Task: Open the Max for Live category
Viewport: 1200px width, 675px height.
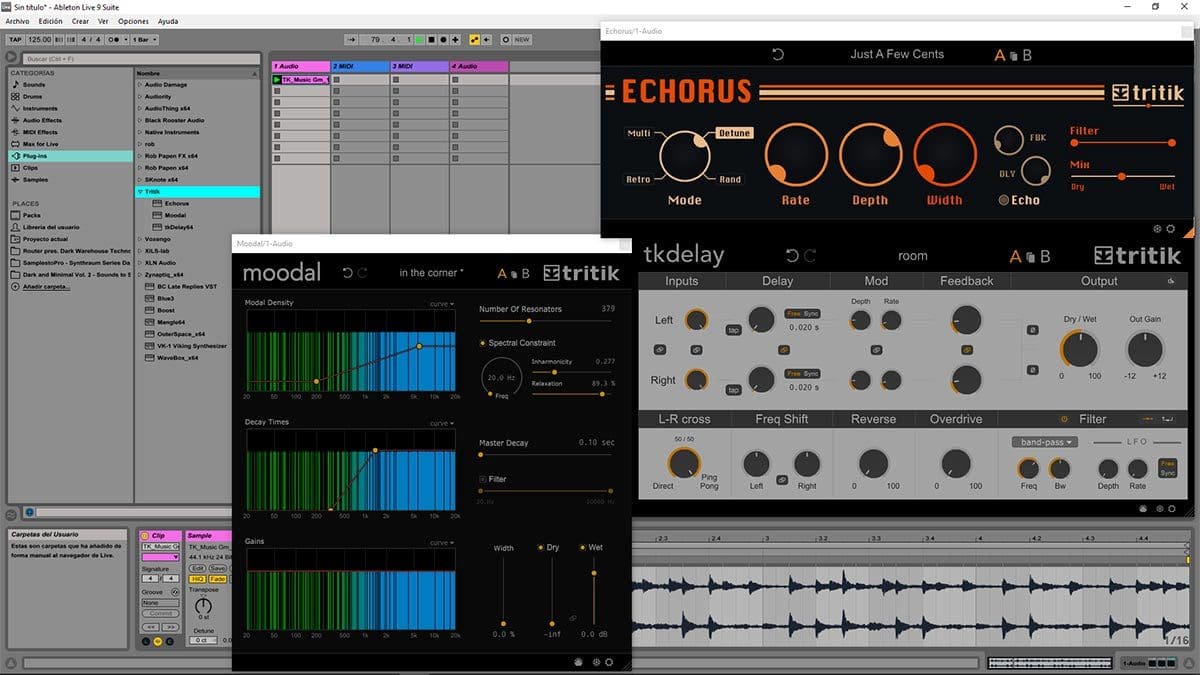Action: tap(41, 144)
